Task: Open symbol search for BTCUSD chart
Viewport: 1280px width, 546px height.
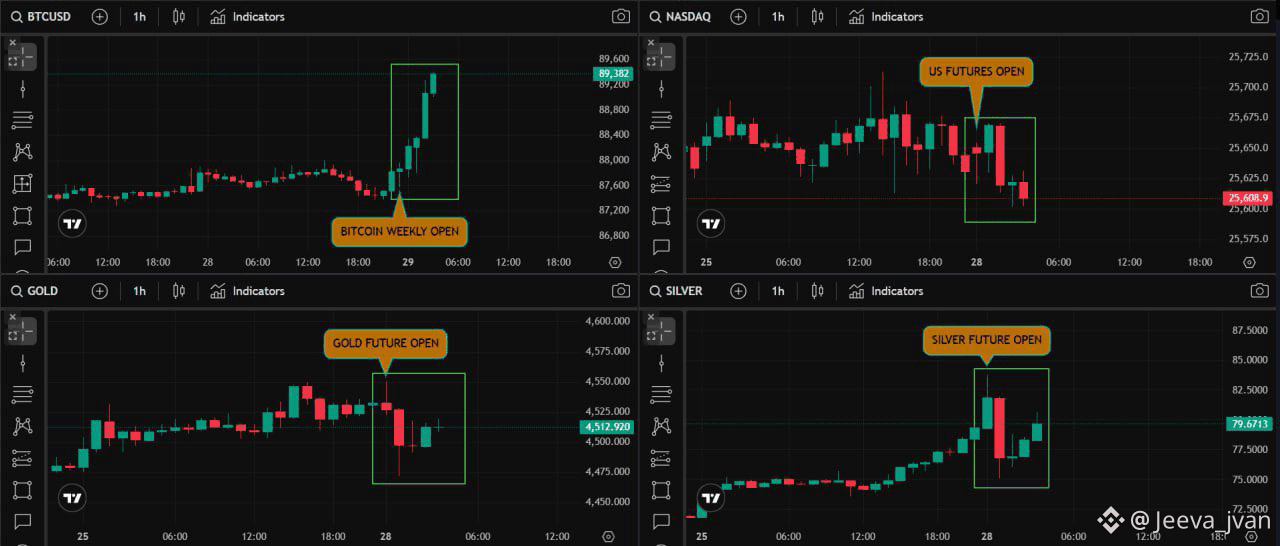Action: point(42,17)
